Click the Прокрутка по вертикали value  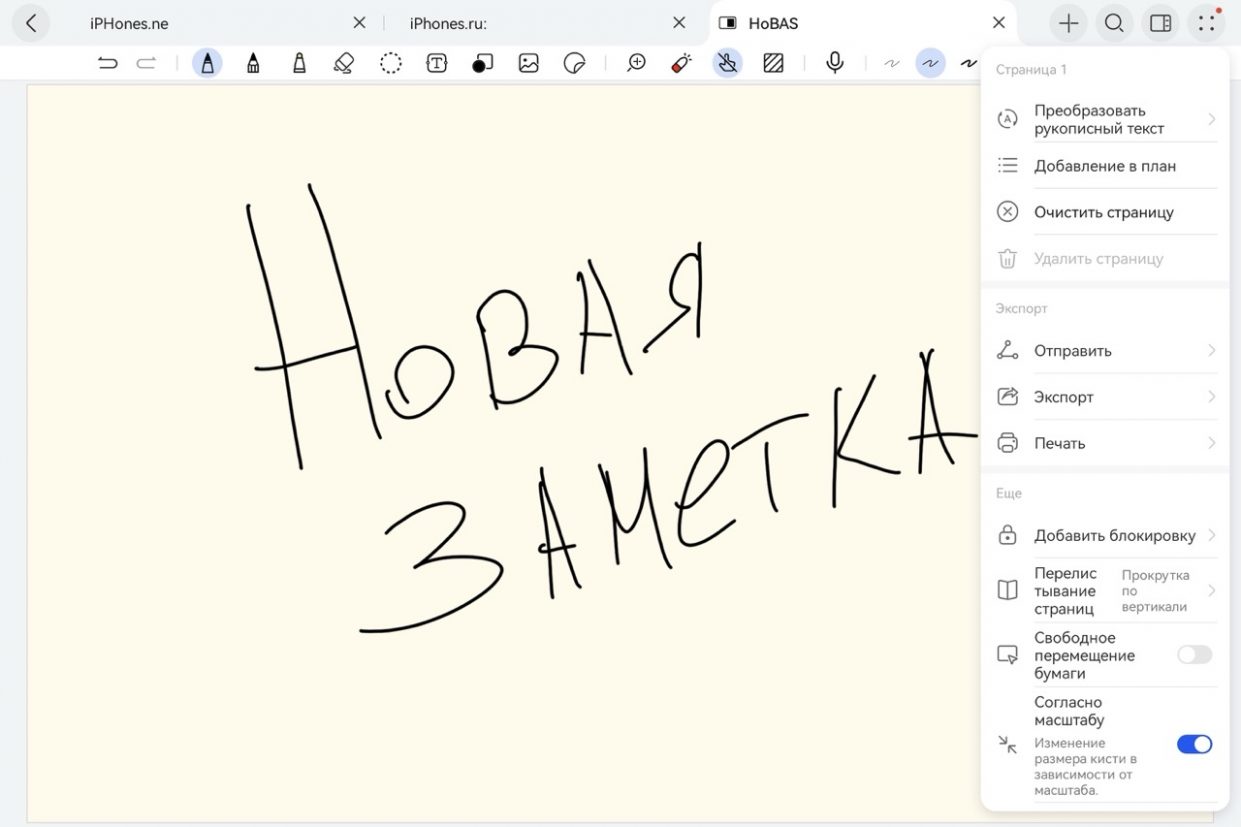coord(1155,591)
